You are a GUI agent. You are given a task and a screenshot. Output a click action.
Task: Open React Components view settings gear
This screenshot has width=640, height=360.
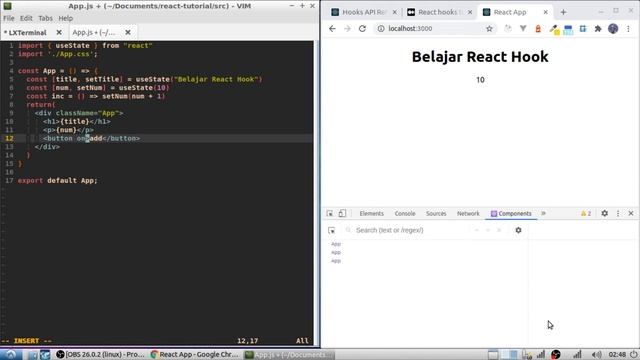click(518, 230)
